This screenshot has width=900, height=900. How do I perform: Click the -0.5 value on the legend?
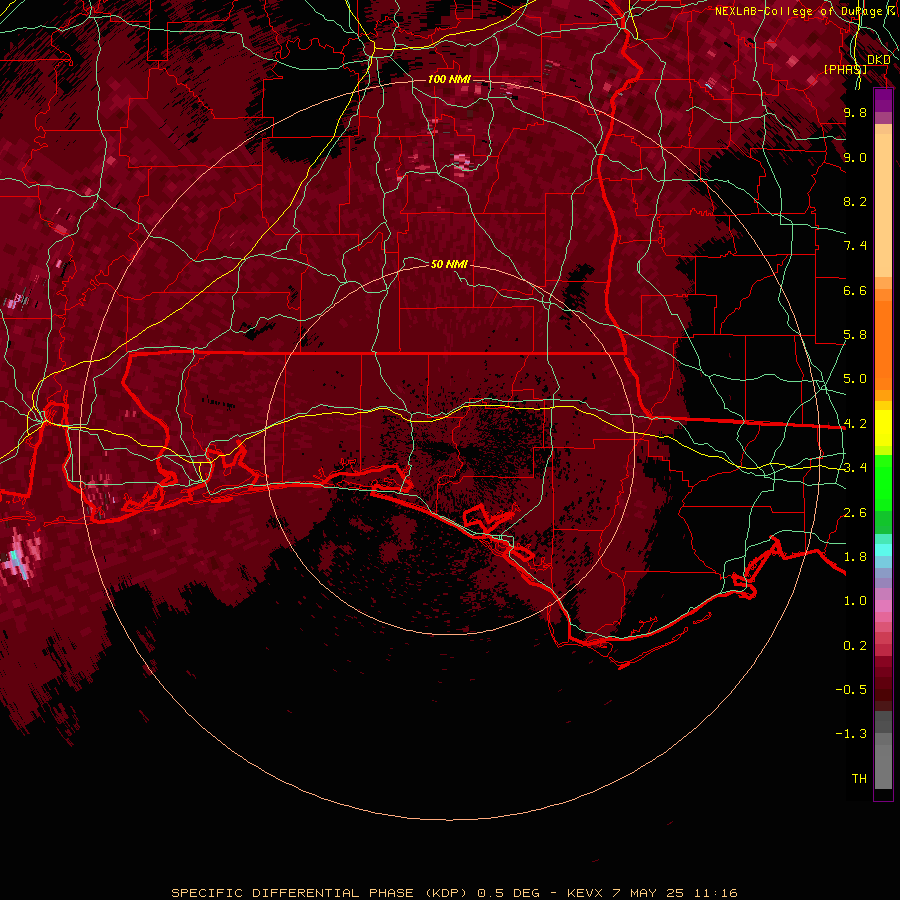point(851,690)
